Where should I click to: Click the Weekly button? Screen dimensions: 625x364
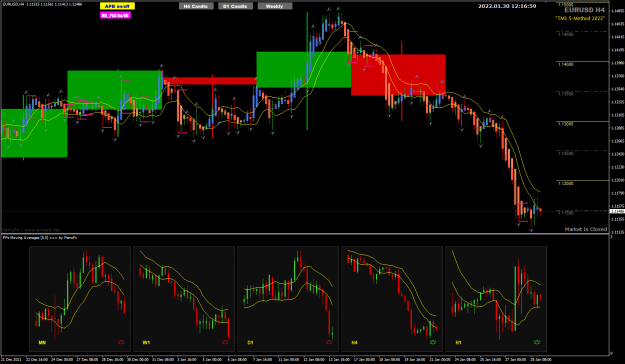click(275, 6)
